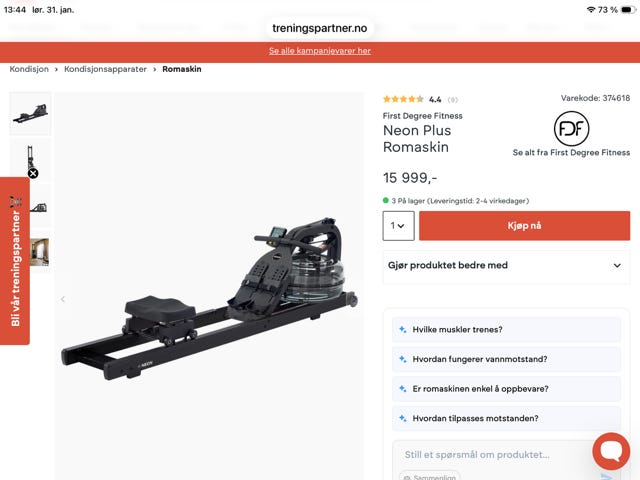
Task: Select the upright rowing machine thumbnail
Action: click(30, 159)
